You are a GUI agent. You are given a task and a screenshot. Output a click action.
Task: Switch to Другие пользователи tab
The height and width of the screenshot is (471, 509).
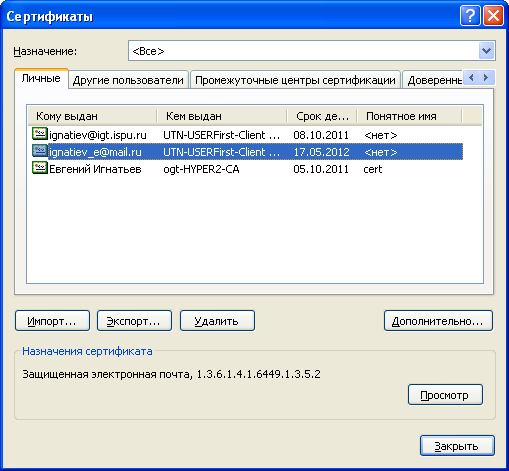[x=128, y=80]
